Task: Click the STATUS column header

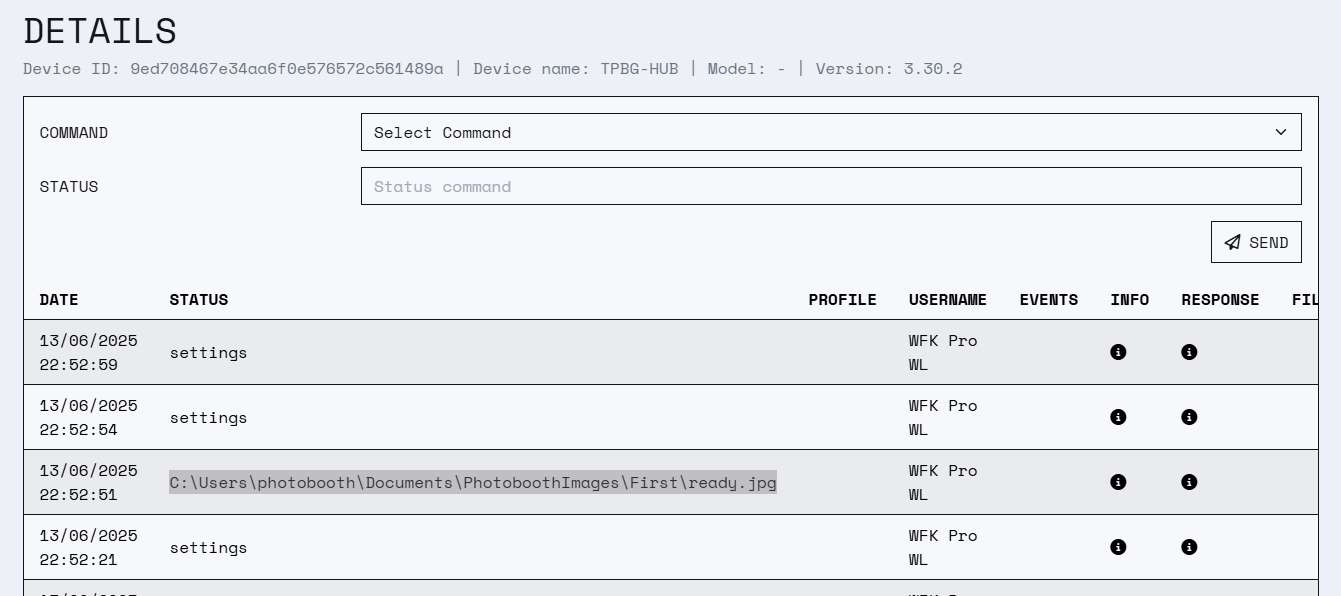Action: pyautogui.click(x=199, y=300)
